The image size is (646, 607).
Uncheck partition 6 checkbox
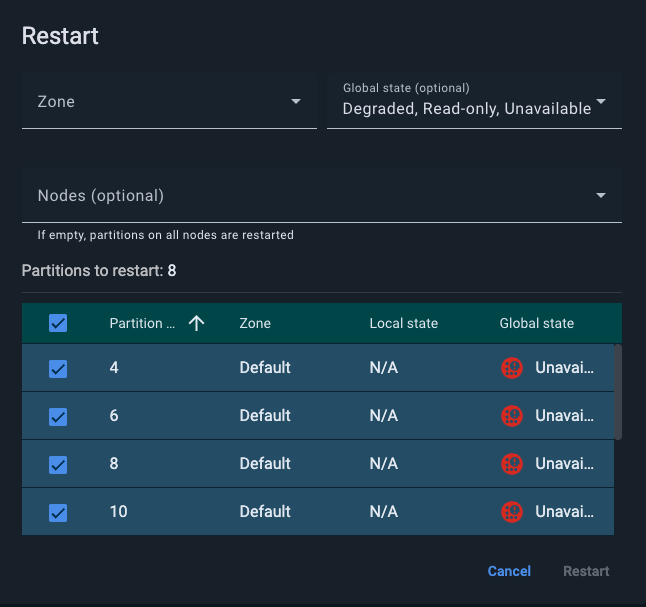pos(58,417)
